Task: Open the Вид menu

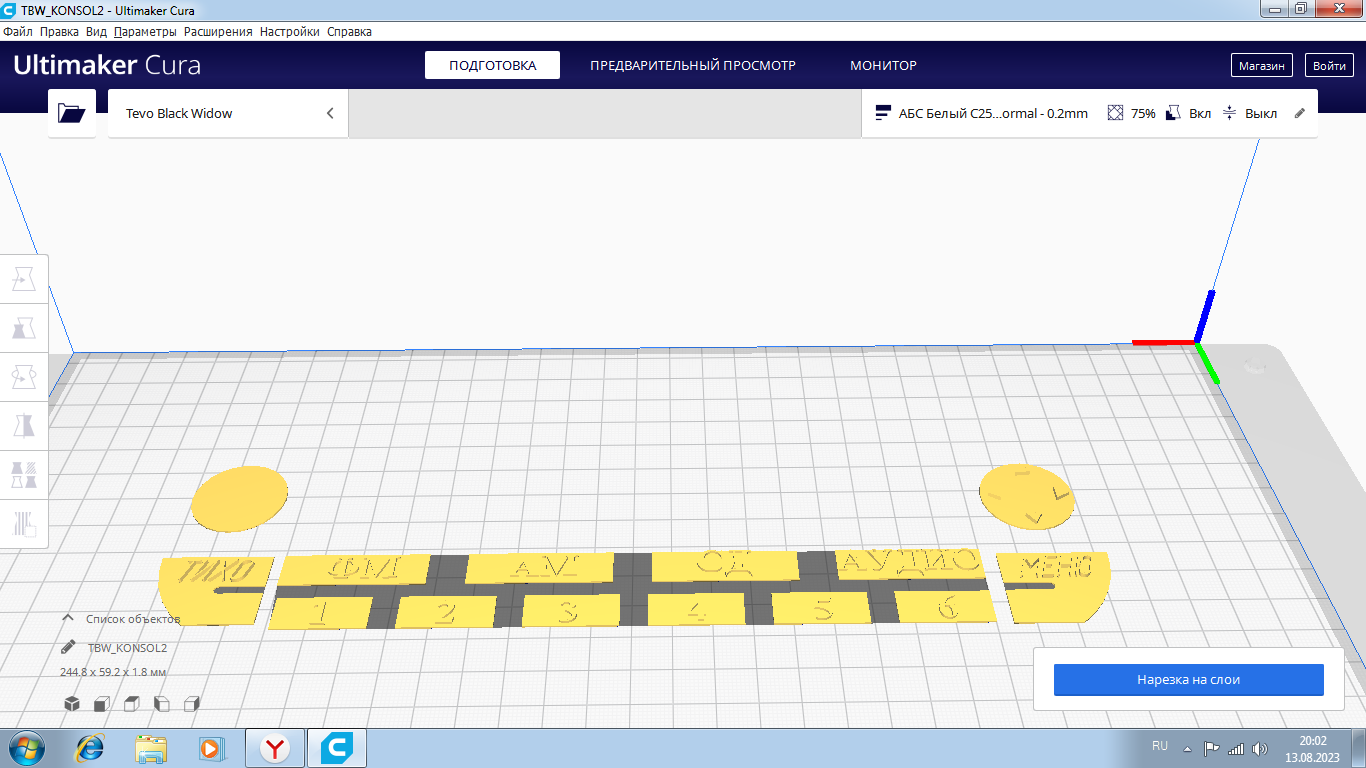Action: point(96,31)
